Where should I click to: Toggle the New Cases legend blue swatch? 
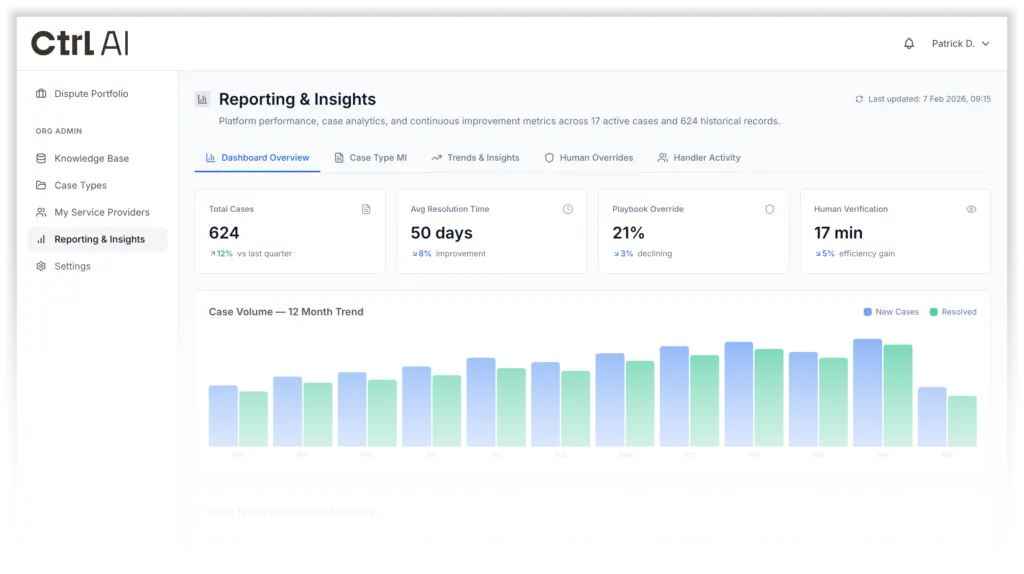[868, 312]
